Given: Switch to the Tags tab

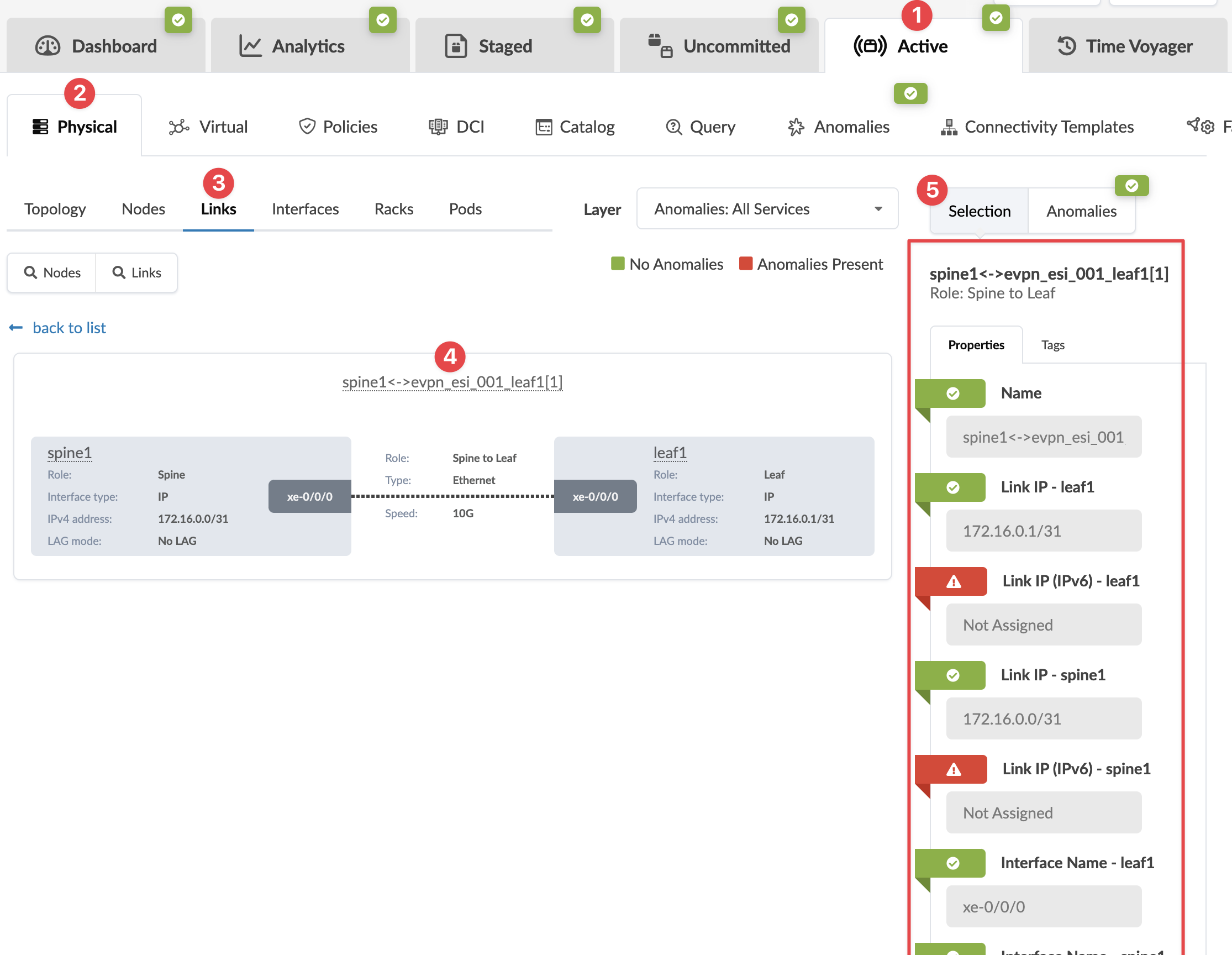Looking at the screenshot, I should tap(1052, 345).
